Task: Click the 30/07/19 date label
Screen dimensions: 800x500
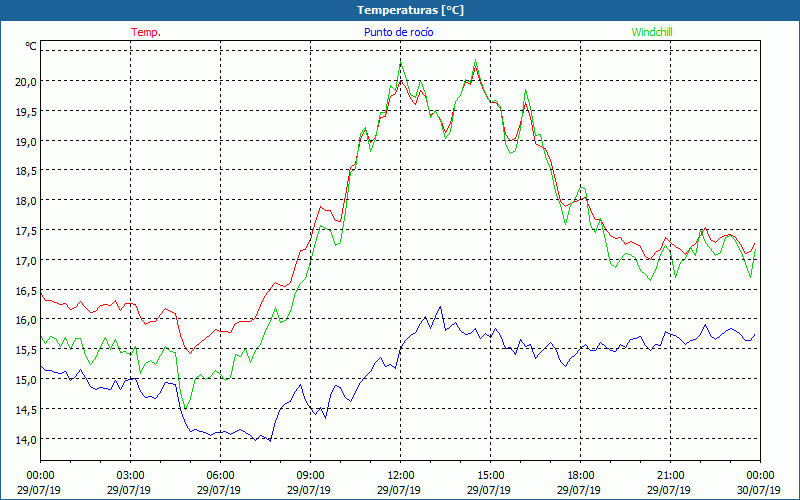Action: tap(759, 490)
